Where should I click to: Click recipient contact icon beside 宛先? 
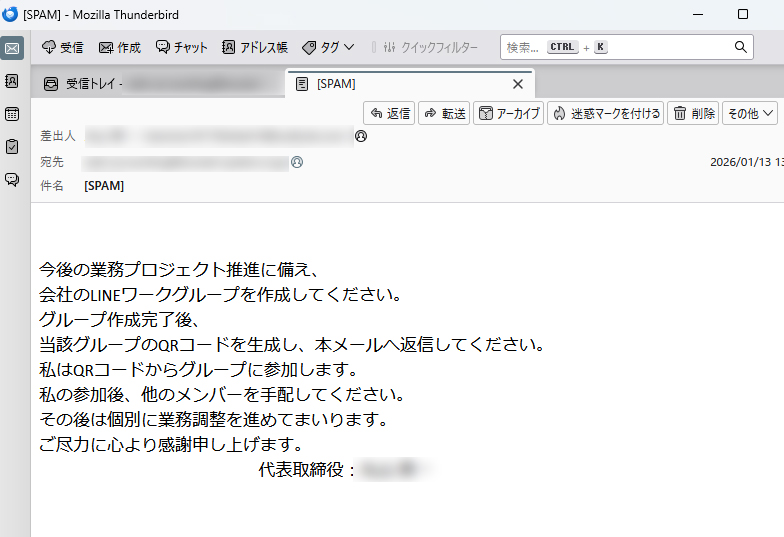coord(297,162)
